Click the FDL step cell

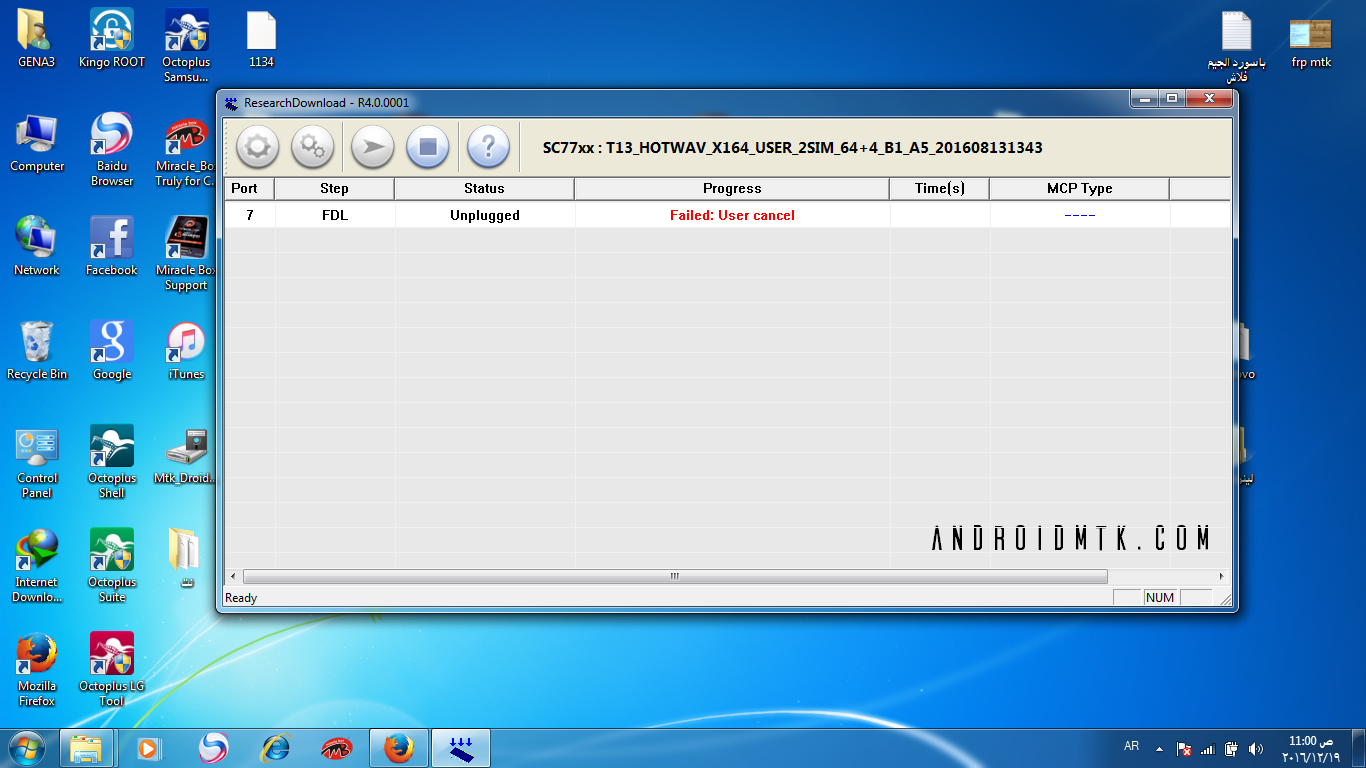tap(335, 215)
